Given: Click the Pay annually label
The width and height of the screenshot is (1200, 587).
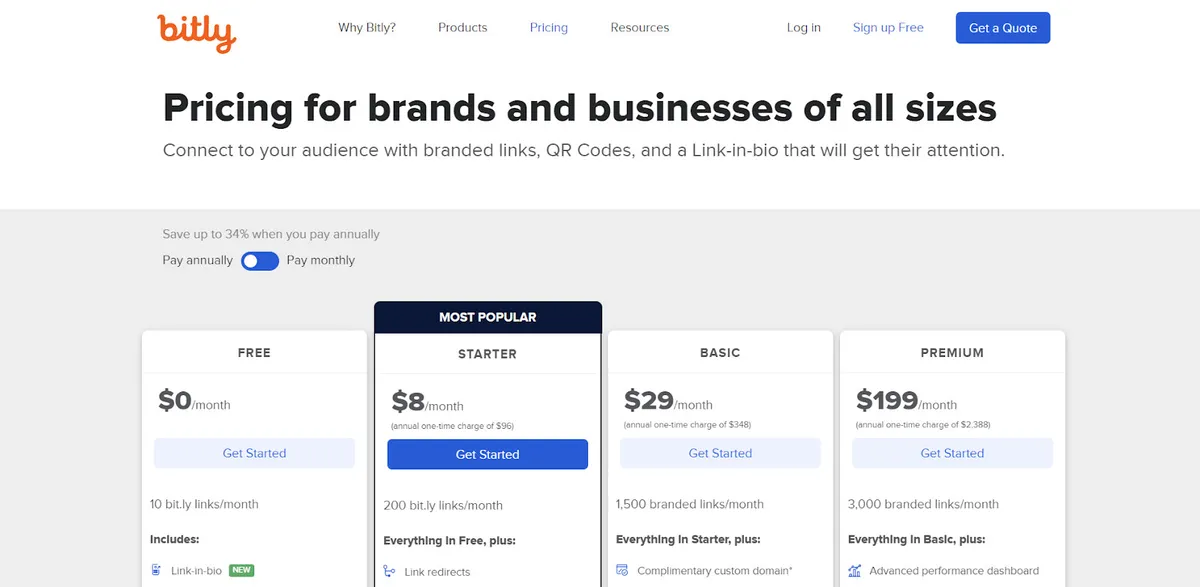Looking at the screenshot, I should click(x=196, y=260).
